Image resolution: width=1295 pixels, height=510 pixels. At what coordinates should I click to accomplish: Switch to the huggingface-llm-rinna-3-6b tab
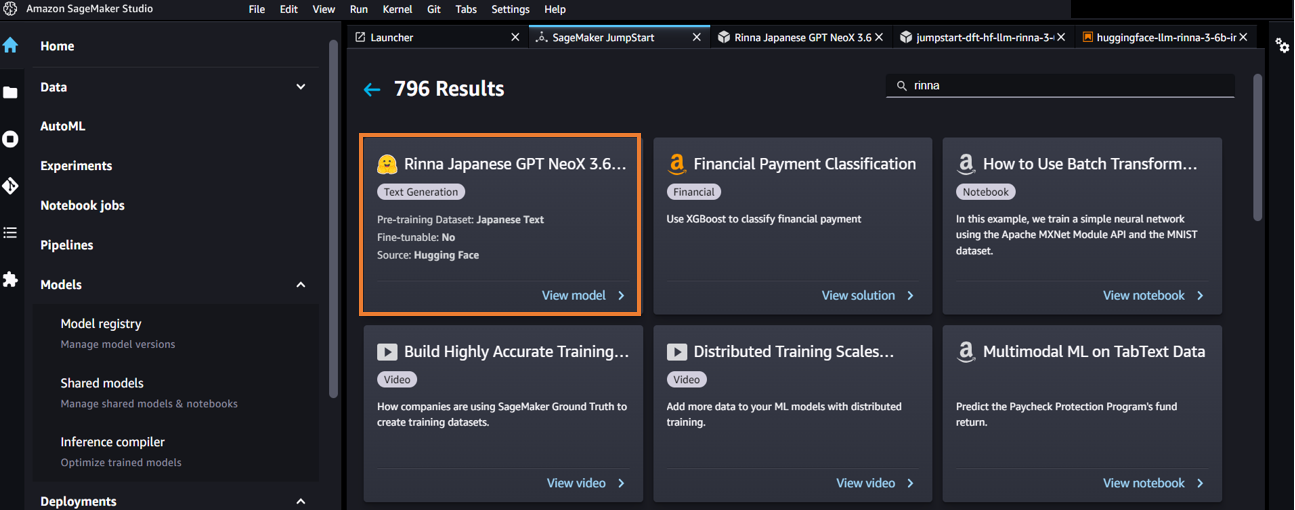1165,37
